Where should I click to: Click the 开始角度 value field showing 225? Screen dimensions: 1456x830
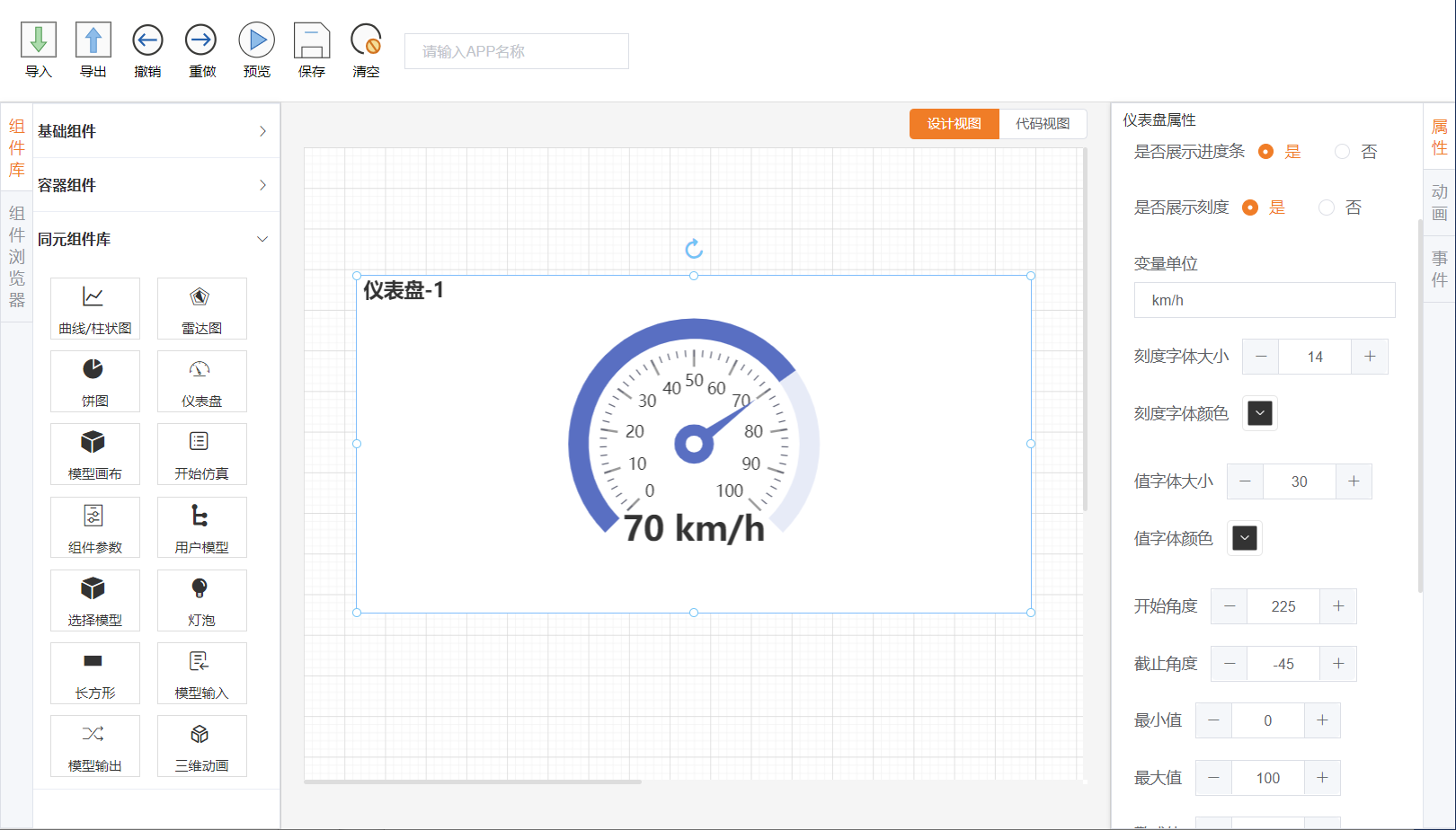(1283, 606)
